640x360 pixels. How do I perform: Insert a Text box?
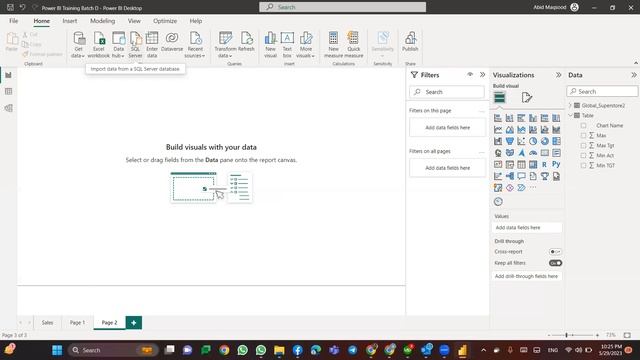tap(287, 44)
